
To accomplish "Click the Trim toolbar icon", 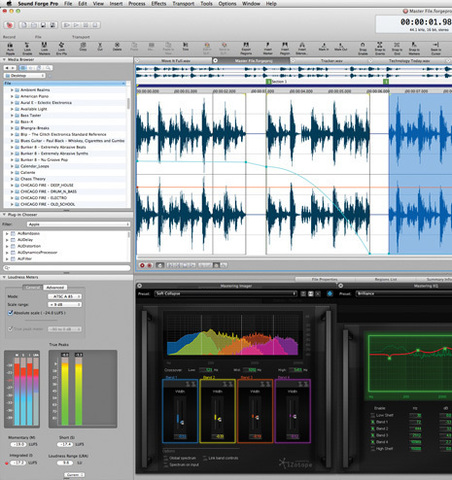I will pos(185,47).
